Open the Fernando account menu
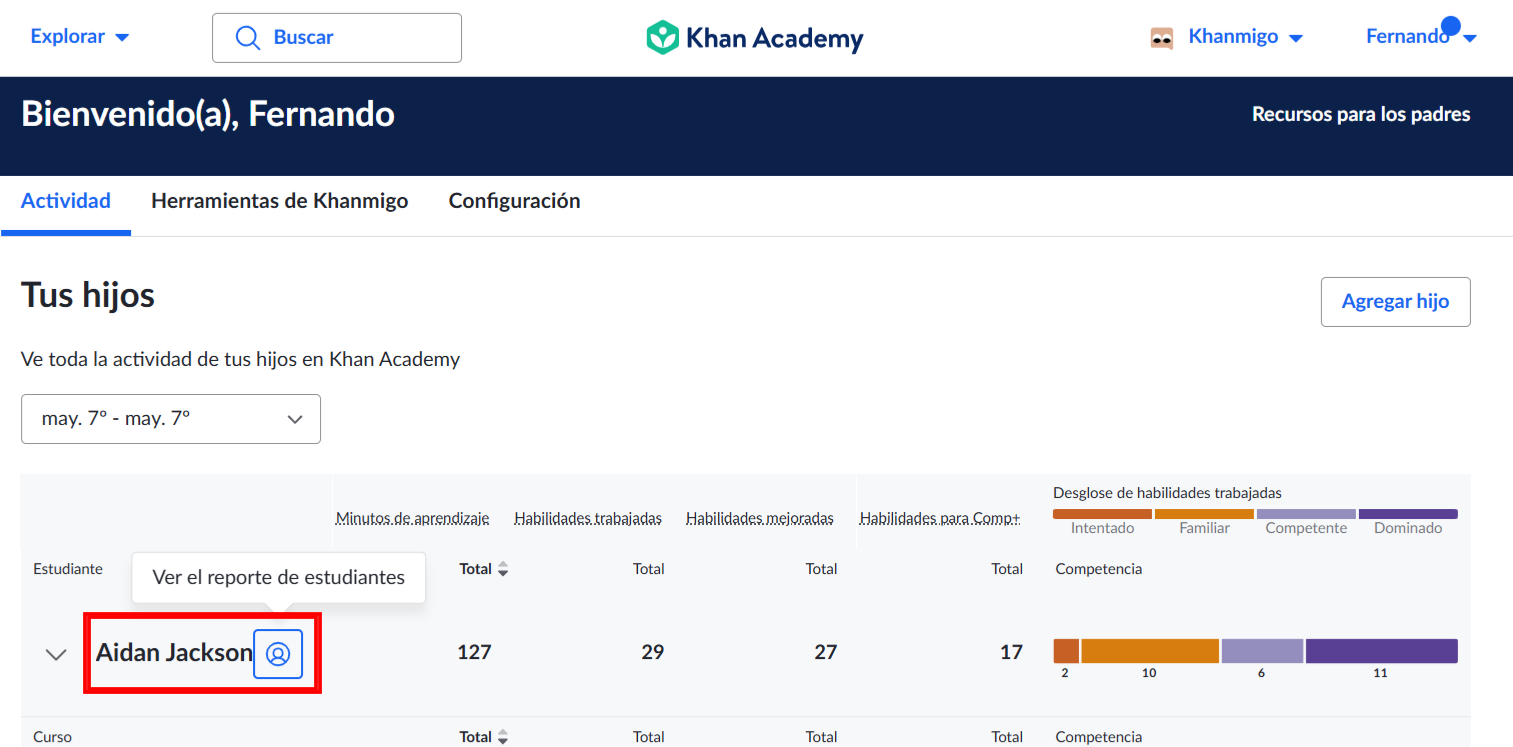The height and width of the screenshot is (747, 1513). [x=1421, y=37]
